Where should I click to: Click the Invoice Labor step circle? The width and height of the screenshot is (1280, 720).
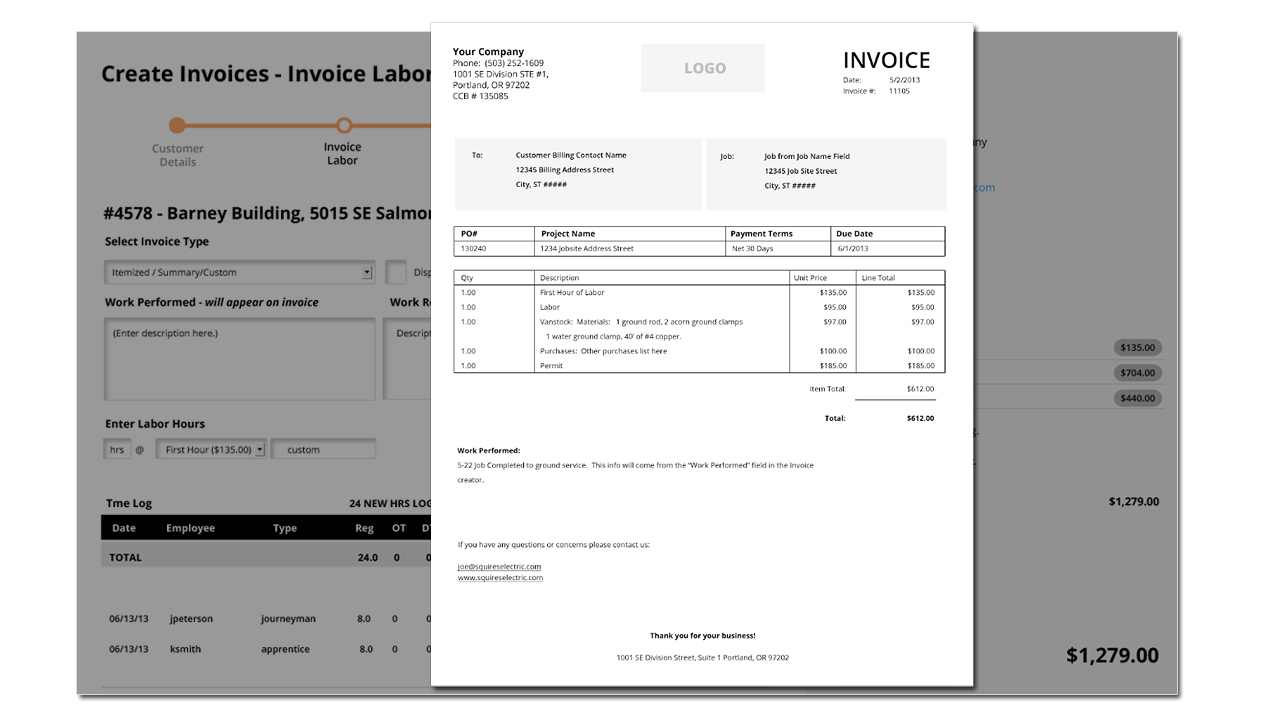click(x=344, y=125)
